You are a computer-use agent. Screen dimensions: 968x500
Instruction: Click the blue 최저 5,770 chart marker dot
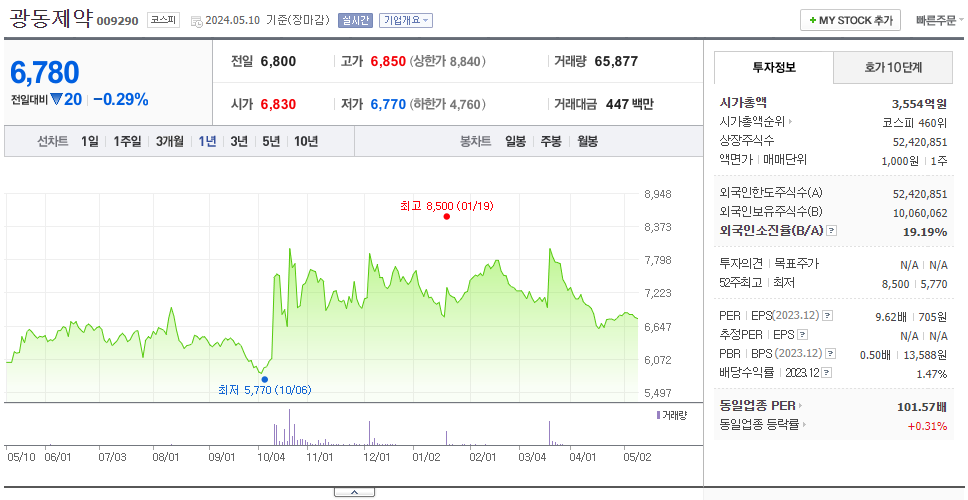pyautogui.click(x=265, y=380)
